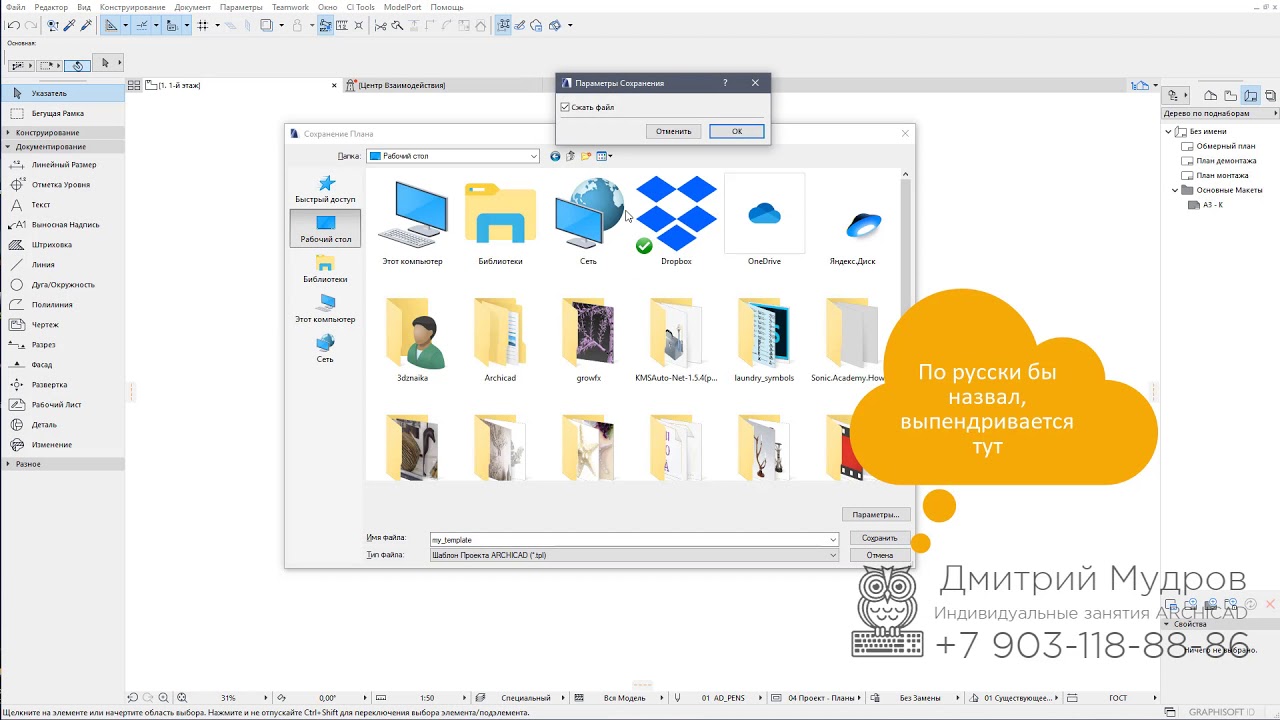Open the Конструирование menu
The width and height of the screenshot is (1280, 720).
132,7
